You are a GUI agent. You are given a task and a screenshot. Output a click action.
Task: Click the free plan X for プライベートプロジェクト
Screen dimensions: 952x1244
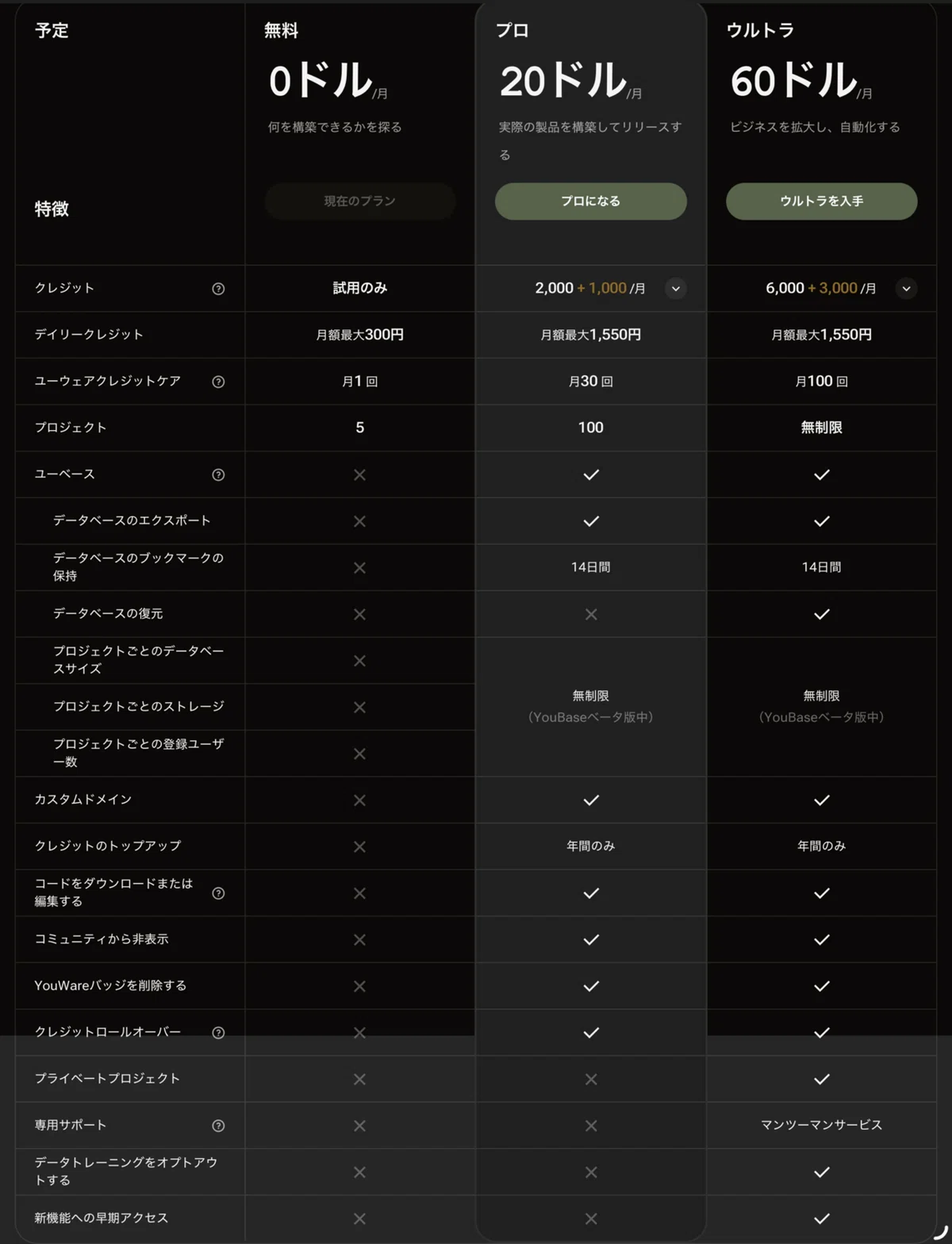359,1079
